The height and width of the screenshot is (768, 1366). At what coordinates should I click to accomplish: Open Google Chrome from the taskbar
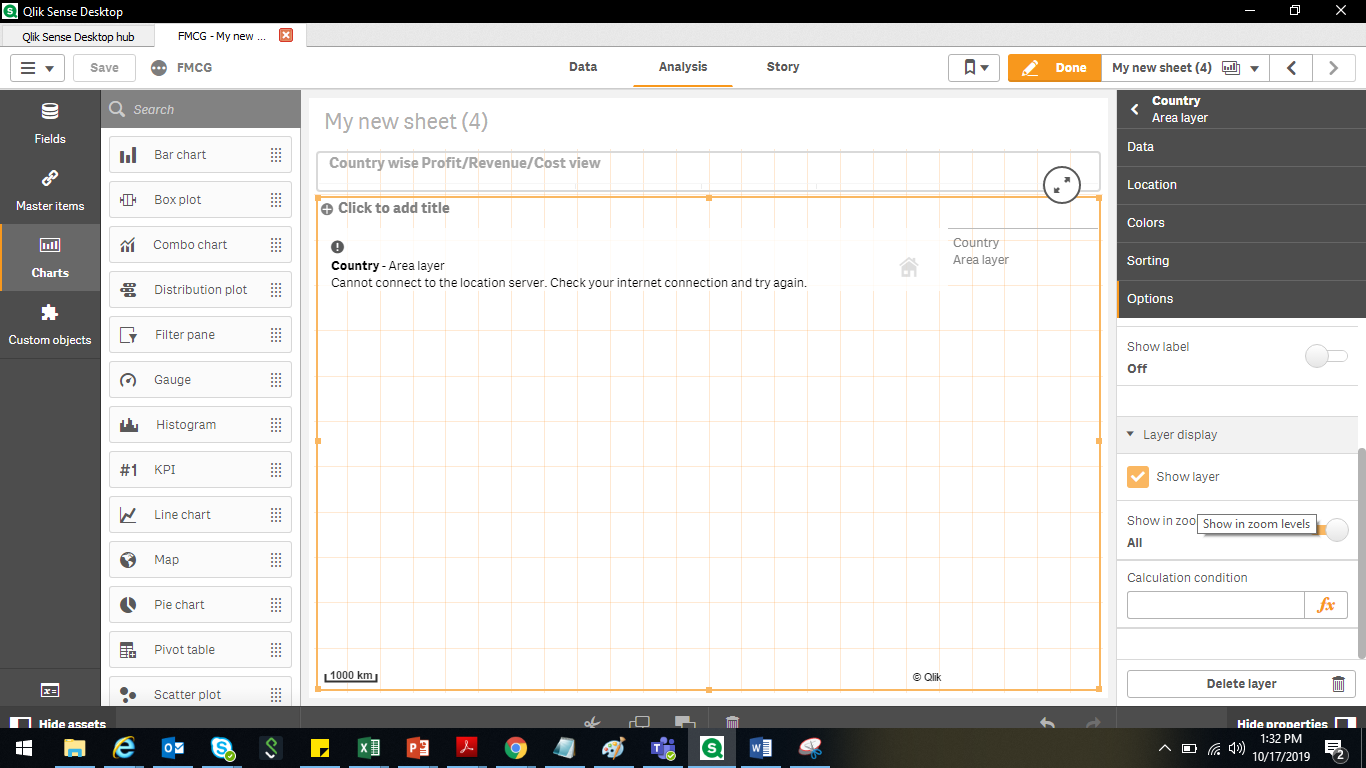pos(515,748)
